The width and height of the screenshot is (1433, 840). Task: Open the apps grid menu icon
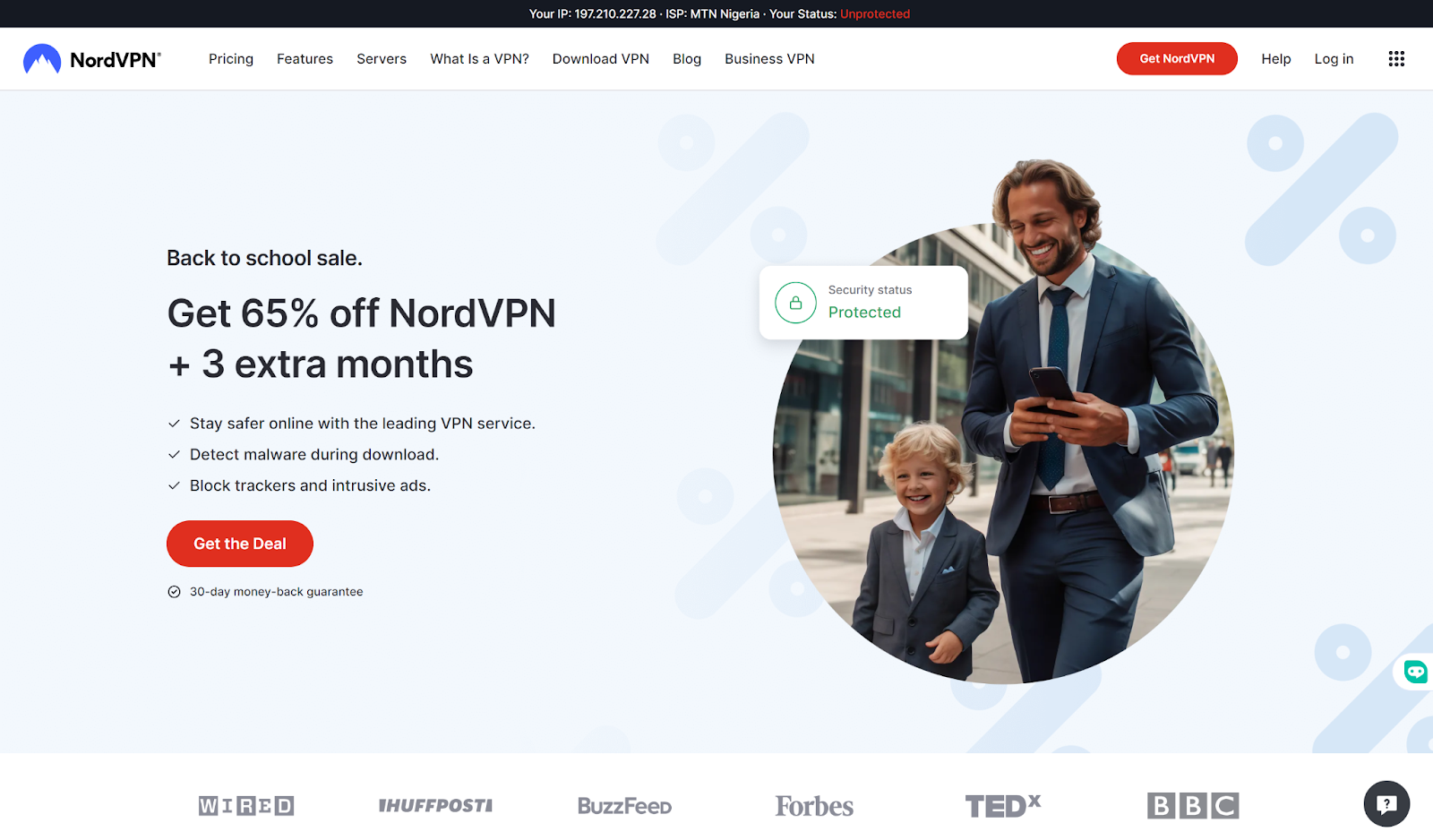(1396, 59)
